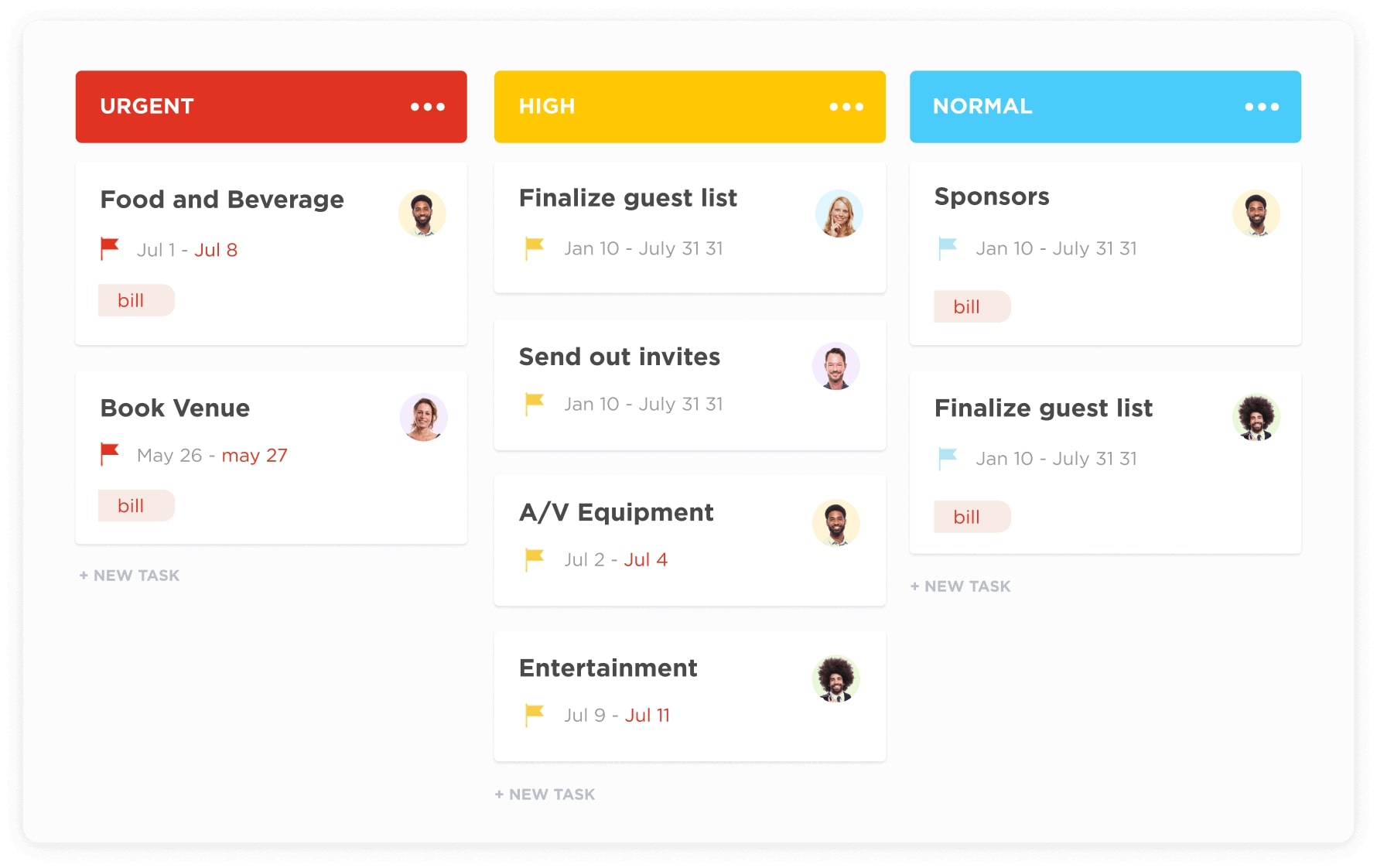Add a new task in the HIGH column
This screenshot has width=1377, height=868.
(x=544, y=794)
